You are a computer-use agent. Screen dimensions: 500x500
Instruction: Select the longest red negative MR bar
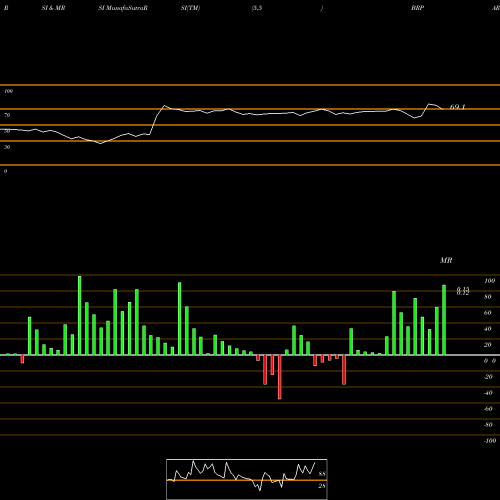280,377
